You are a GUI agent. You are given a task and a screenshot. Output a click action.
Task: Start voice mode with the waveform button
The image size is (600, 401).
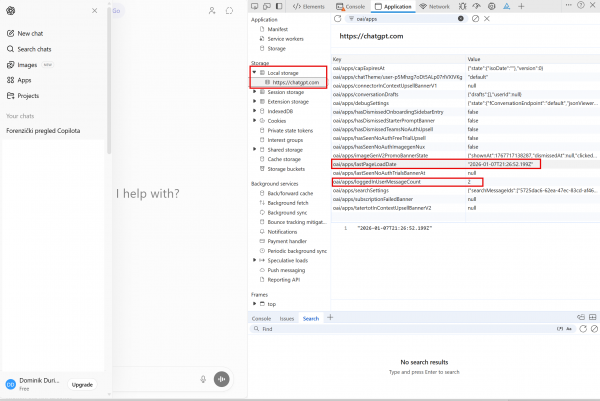[x=221, y=379]
